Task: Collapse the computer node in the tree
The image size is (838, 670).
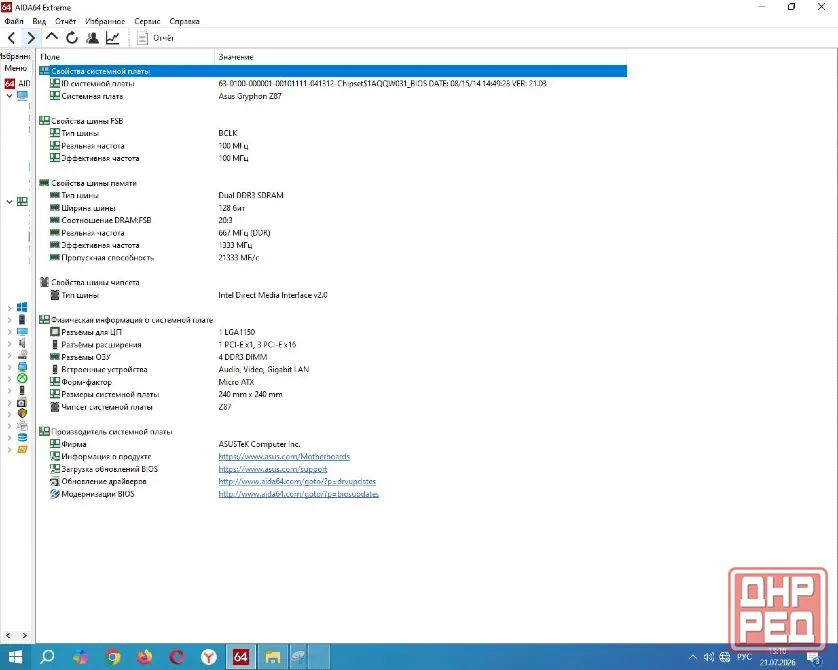Action: coord(9,96)
